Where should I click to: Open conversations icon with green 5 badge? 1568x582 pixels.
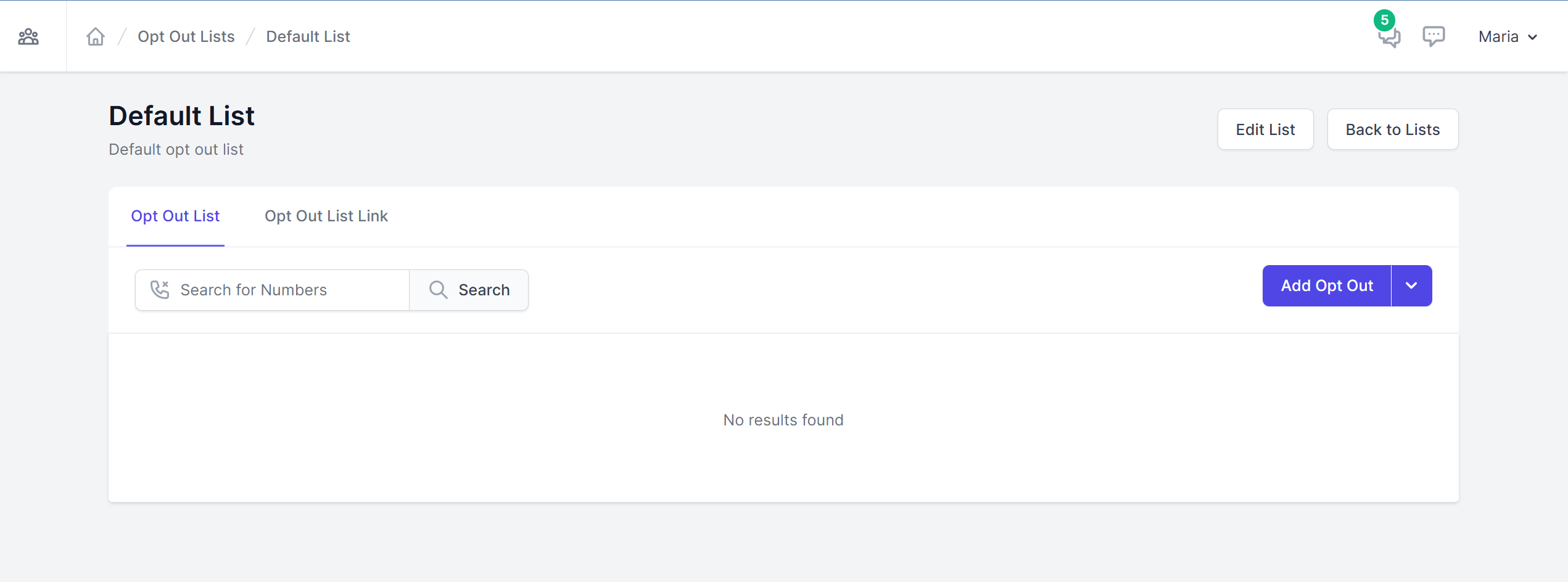click(1389, 38)
